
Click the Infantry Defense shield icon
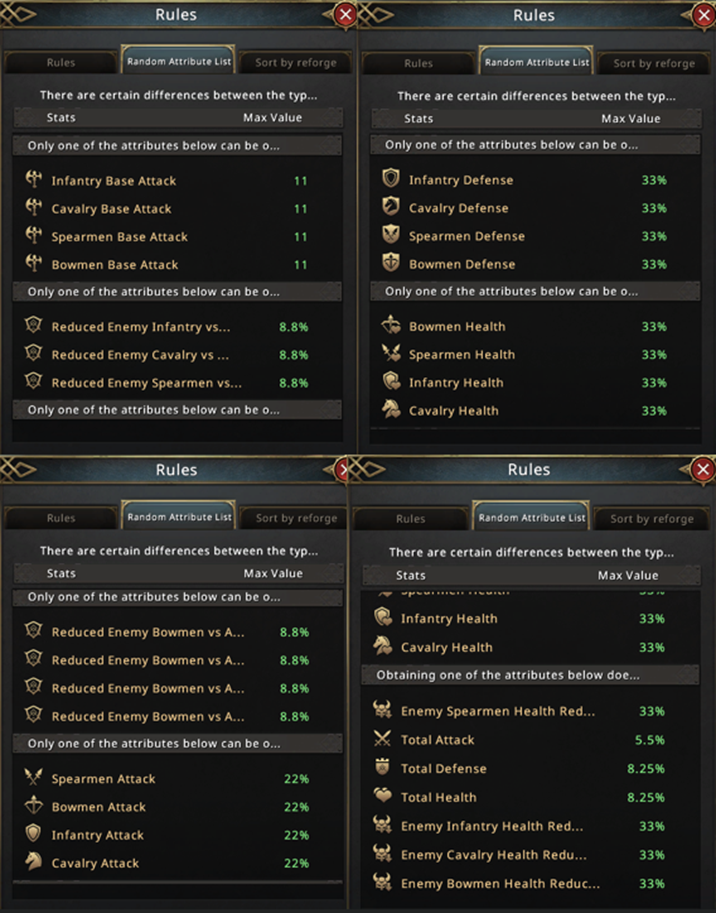click(x=391, y=180)
